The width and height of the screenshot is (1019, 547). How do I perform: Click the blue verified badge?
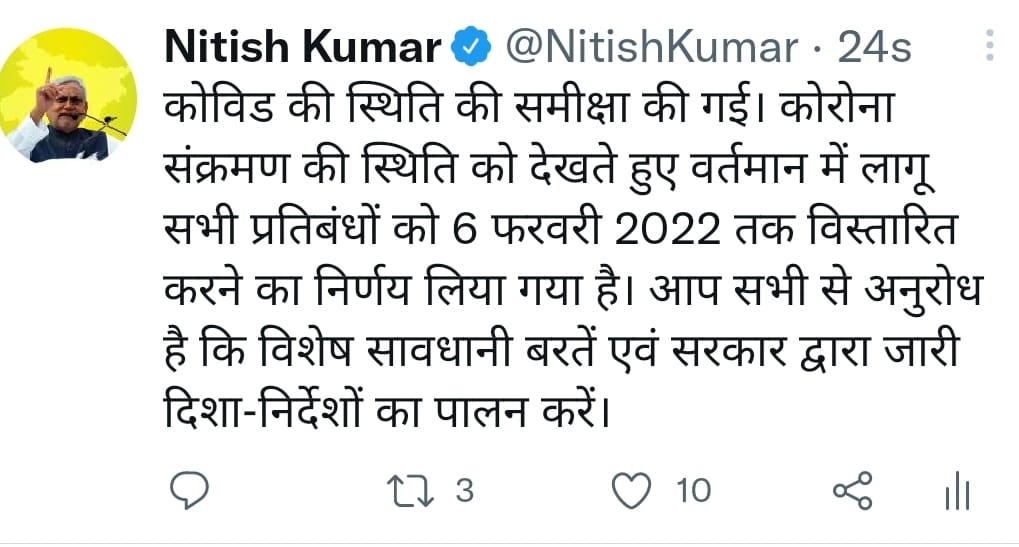pos(471,47)
